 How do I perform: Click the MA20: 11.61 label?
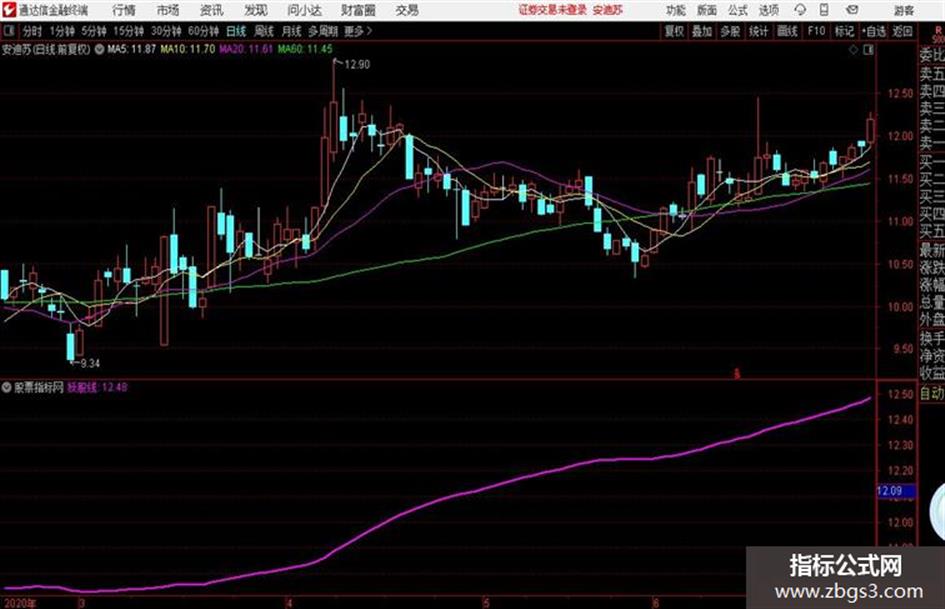click(246, 49)
